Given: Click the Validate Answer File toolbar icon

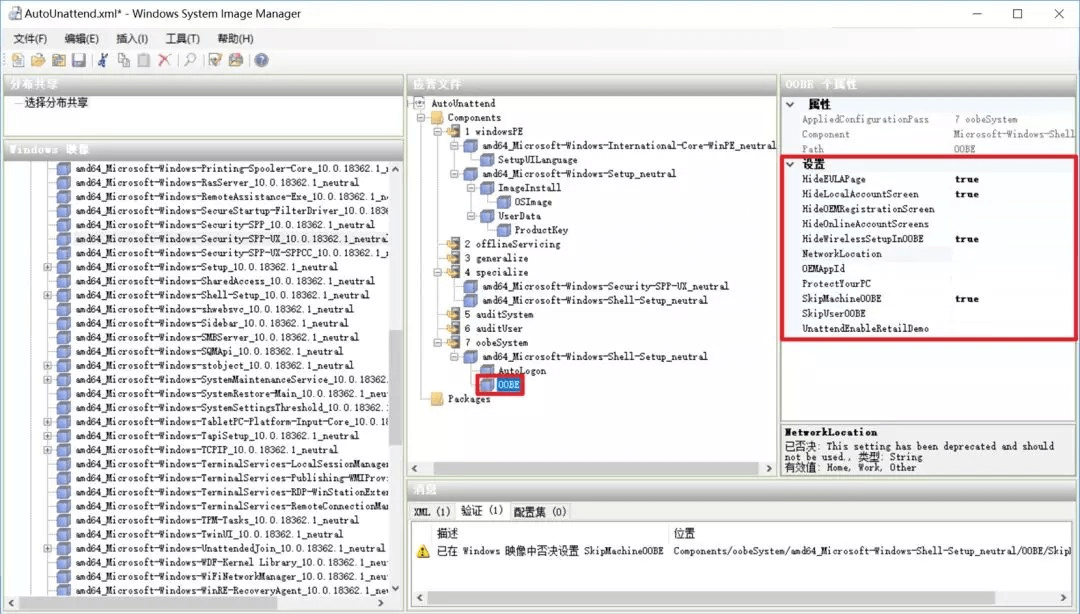Looking at the screenshot, I should [215, 61].
